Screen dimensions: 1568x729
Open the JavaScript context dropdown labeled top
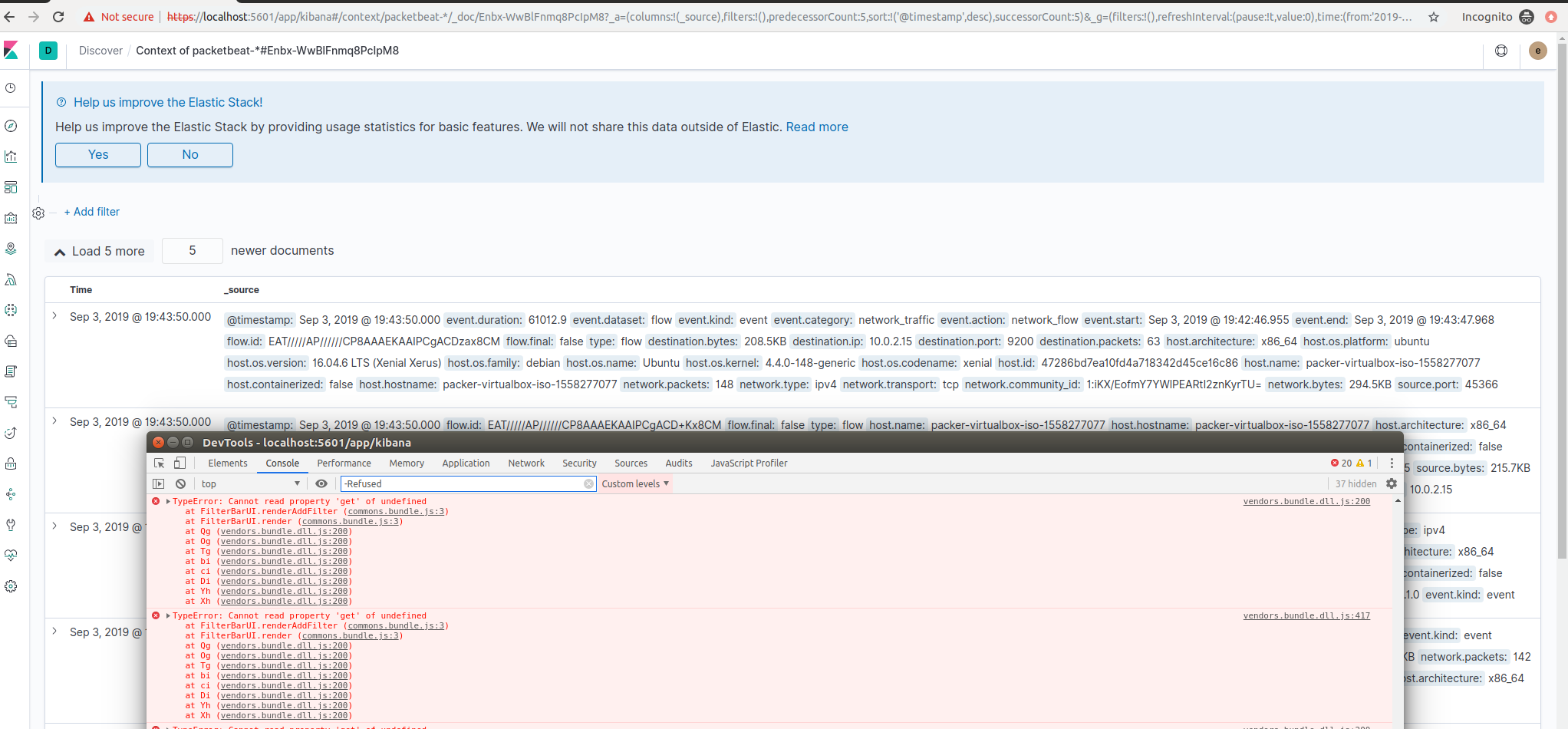click(x=245, y=483)
